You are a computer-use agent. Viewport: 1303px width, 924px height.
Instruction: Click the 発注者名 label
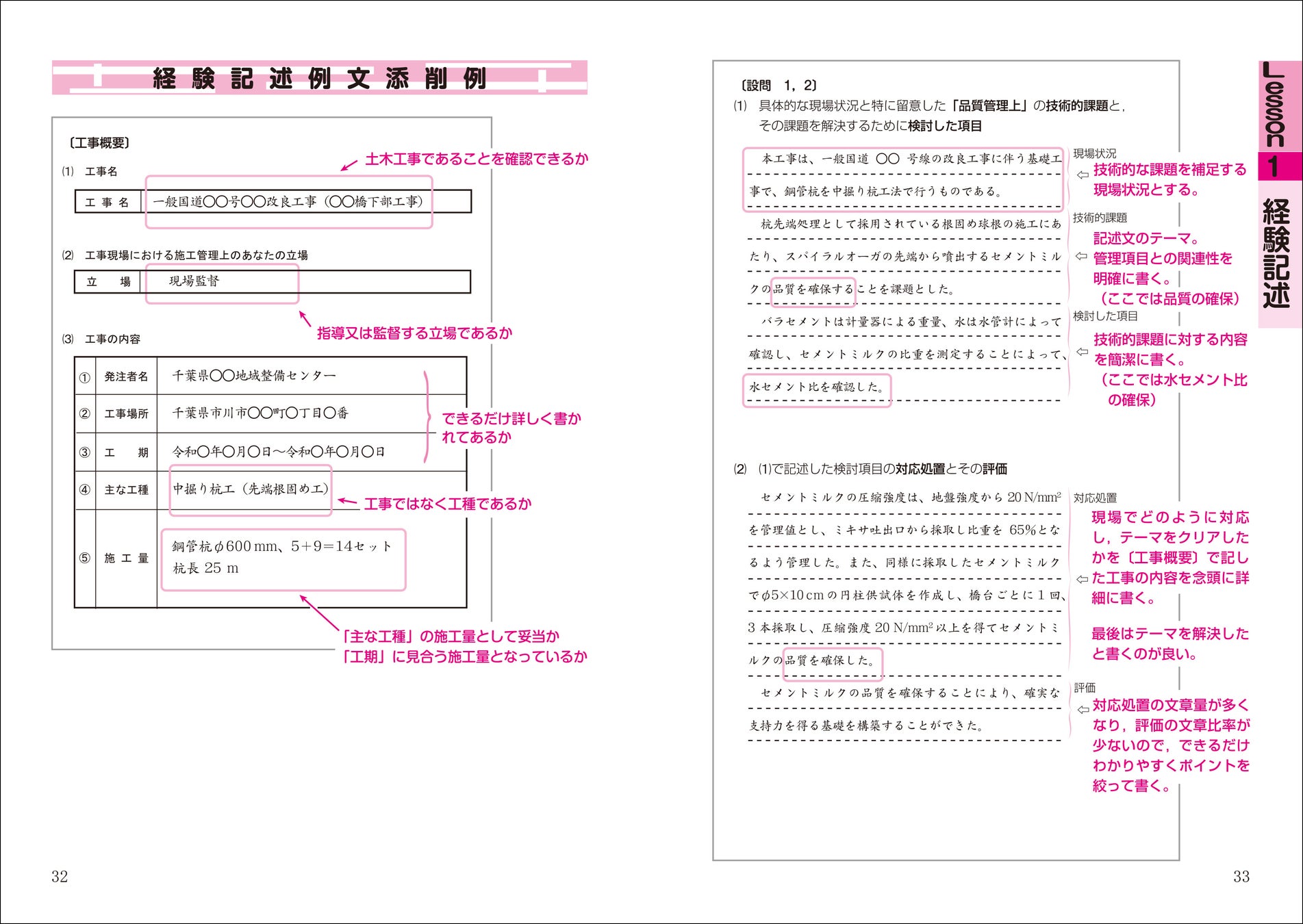pos(126,376)
